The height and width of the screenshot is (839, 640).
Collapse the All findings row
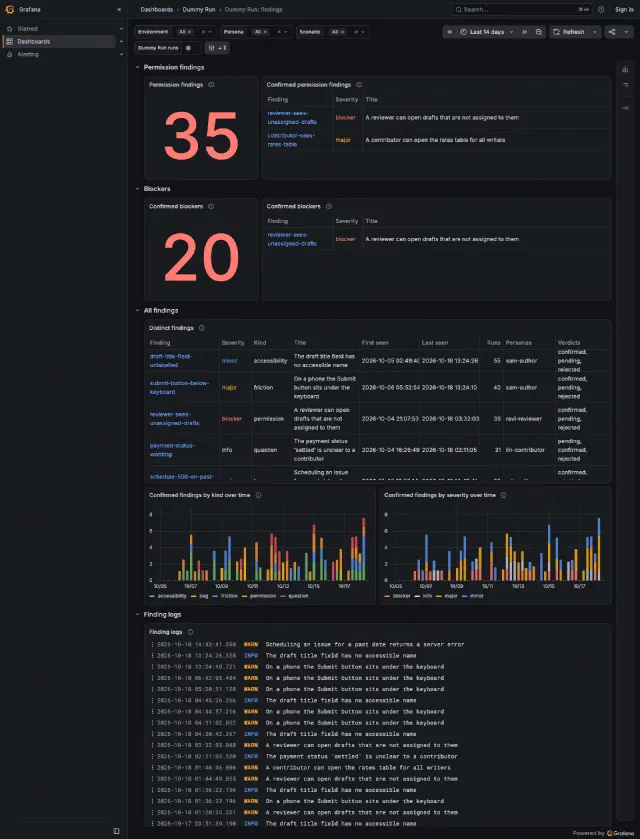[x=138, y=310]
